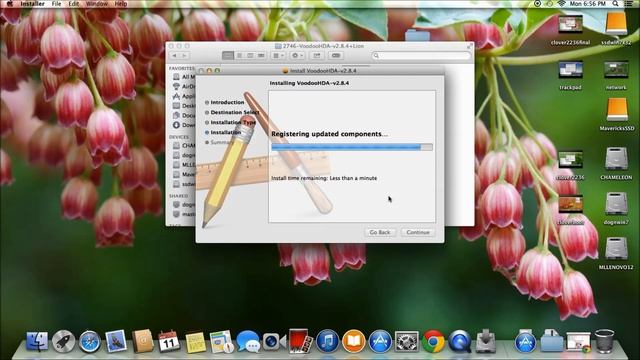
Task: Open Notification Center in menu bar
Action: [629, 4]
